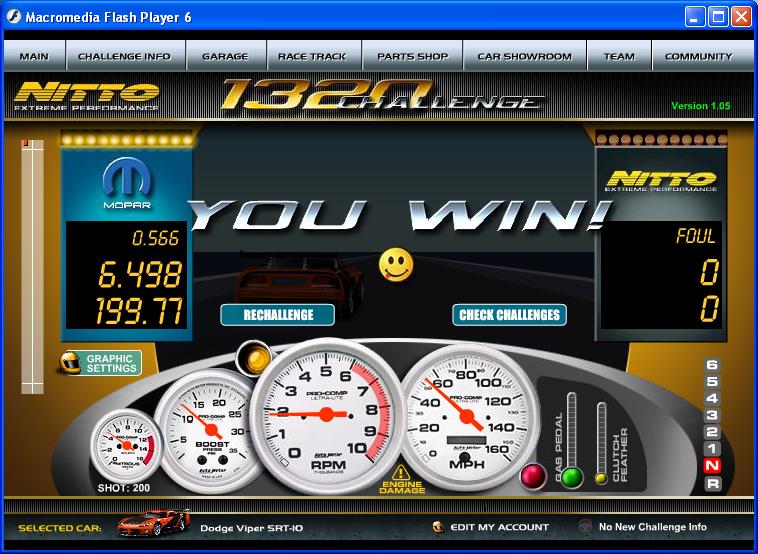The image size is (758, 554).
Task: Click the SELECTED CAR label
Action: click(60, 528)
